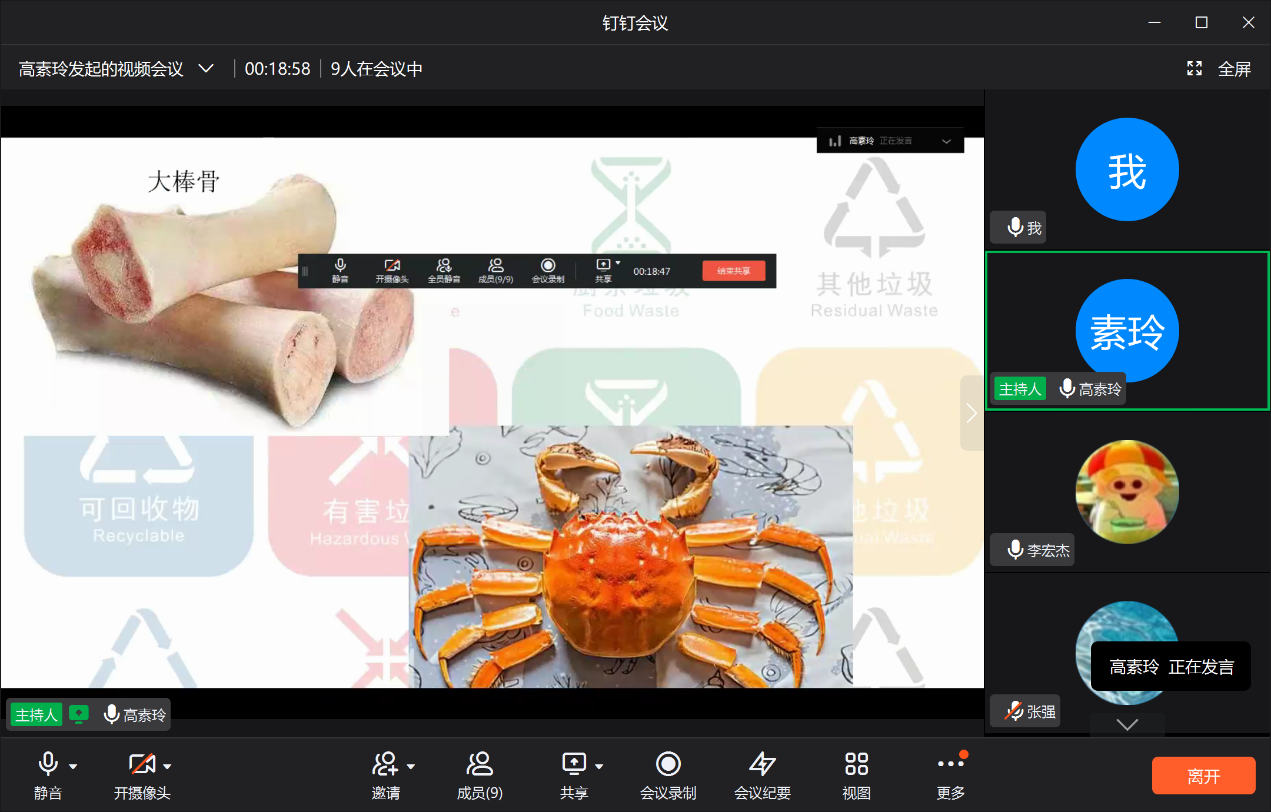Toggle the microphone mute (静音) button

47,765
